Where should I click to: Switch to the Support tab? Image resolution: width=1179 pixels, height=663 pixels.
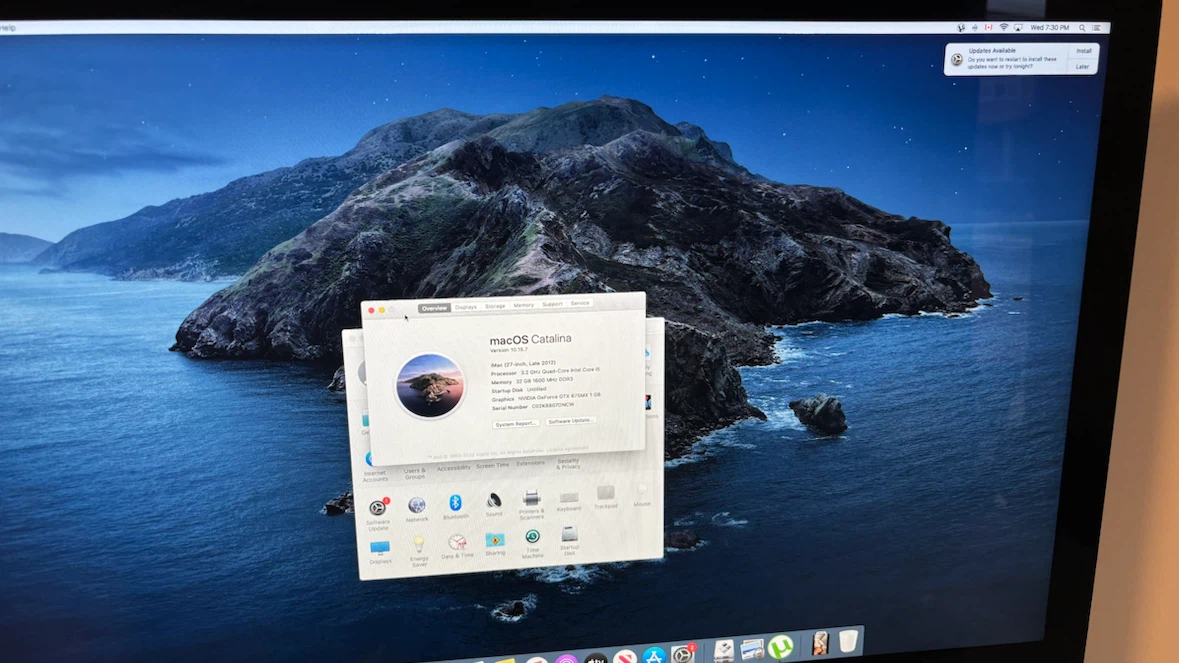click(553, 304)
